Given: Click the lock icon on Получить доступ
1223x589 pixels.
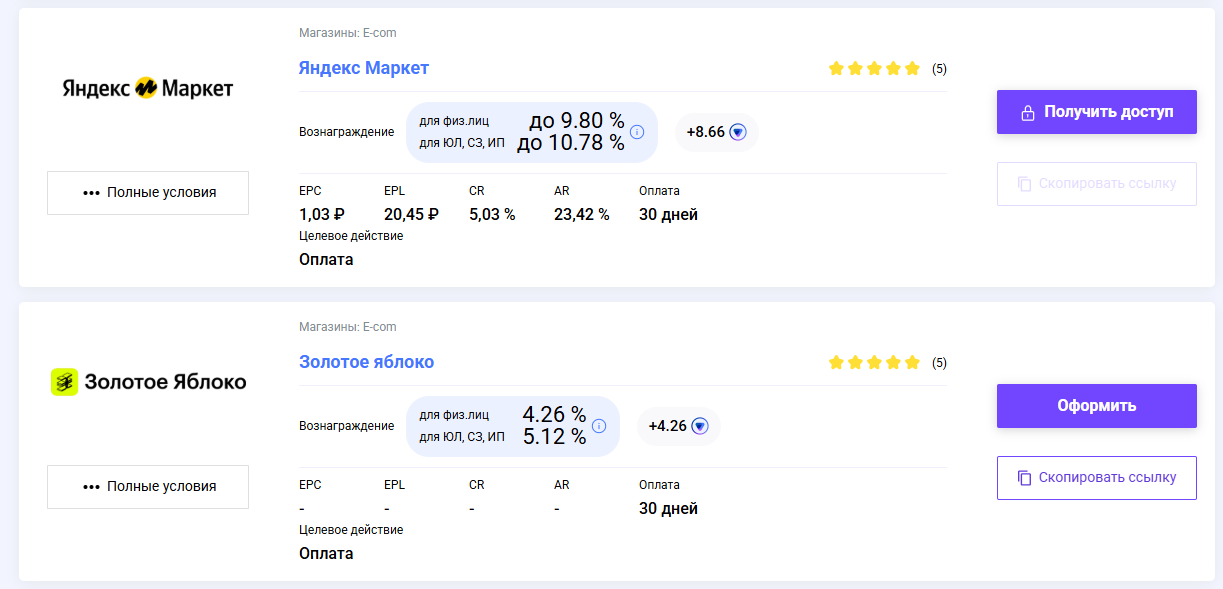Looking at the screenshot, I should click(1027, 113).
